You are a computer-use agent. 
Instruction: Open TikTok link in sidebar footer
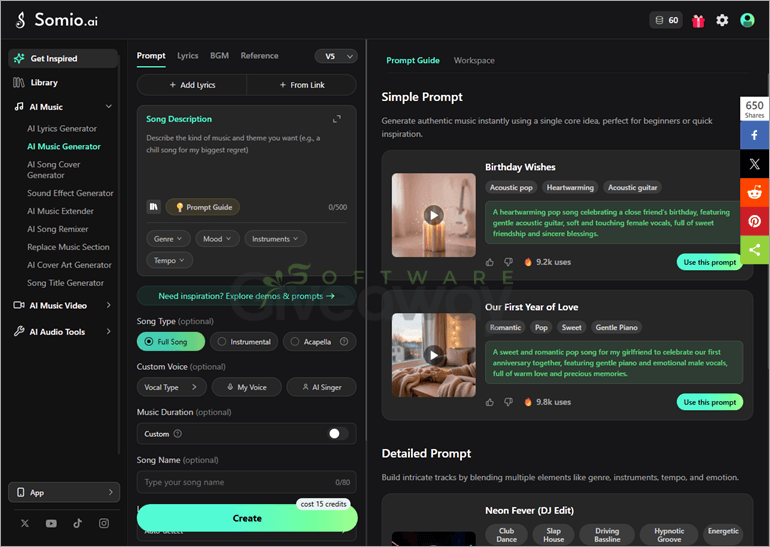click(78, 523)
